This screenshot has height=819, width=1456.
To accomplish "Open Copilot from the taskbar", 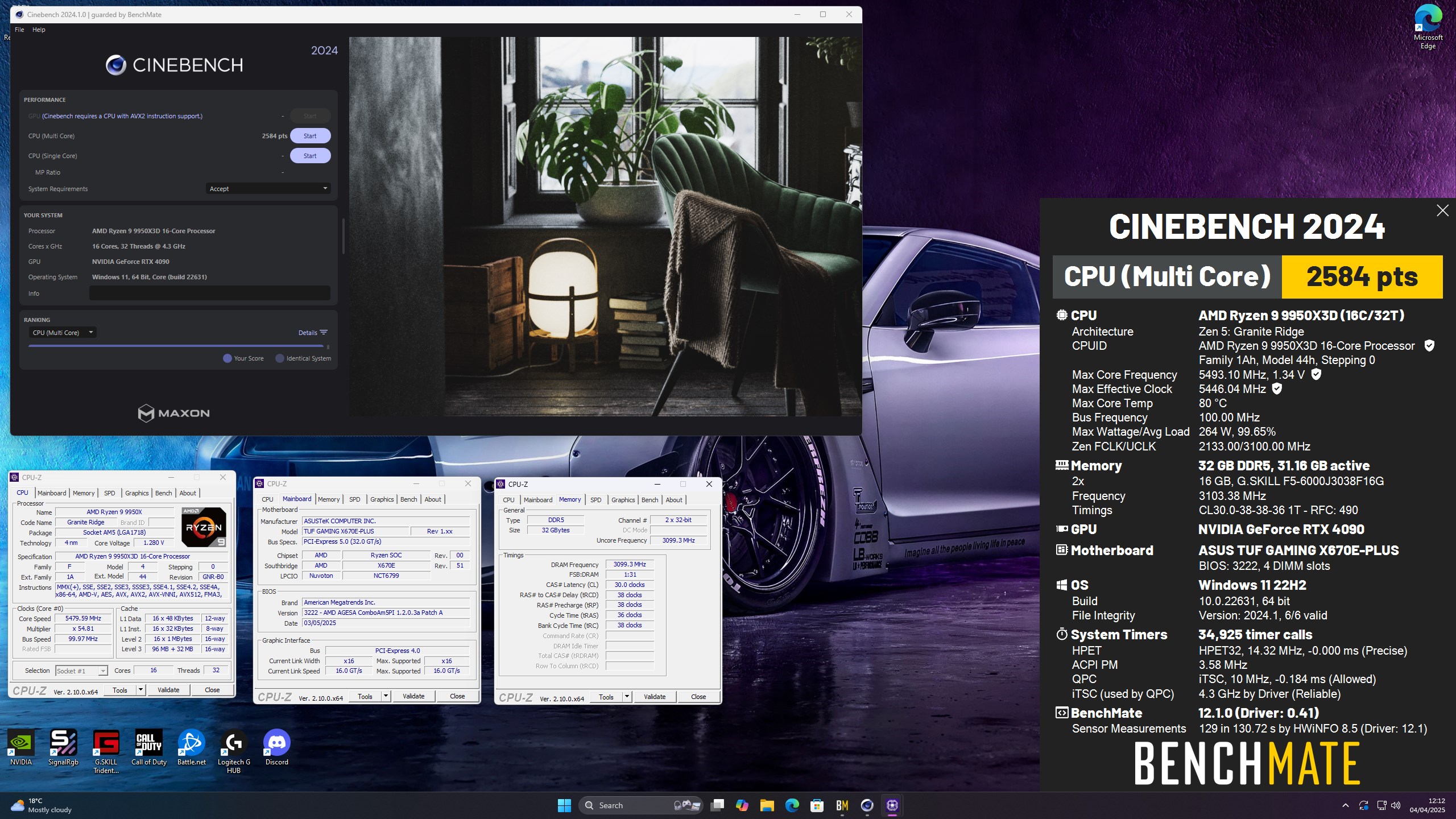I will click(742, 805).
